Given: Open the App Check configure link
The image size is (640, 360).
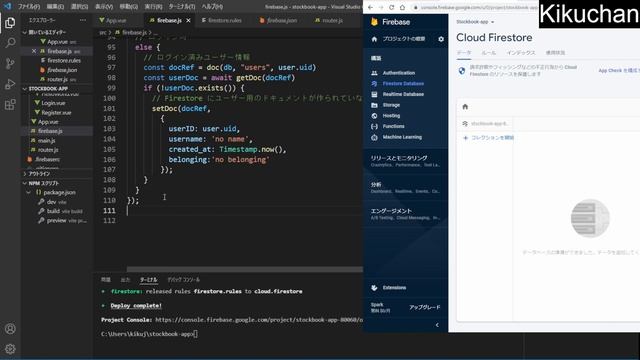Looking at the screenshot, I should [618, 70].
